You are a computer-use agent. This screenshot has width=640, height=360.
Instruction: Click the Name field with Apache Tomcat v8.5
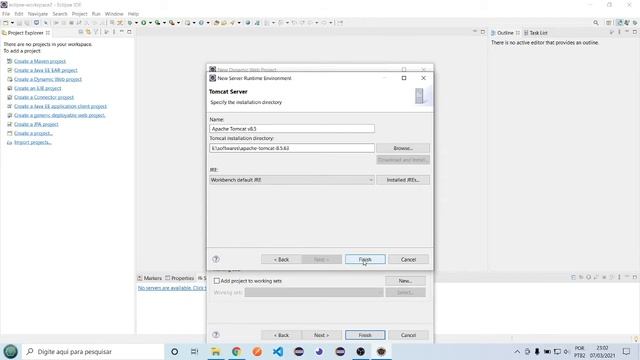[292, 129]
